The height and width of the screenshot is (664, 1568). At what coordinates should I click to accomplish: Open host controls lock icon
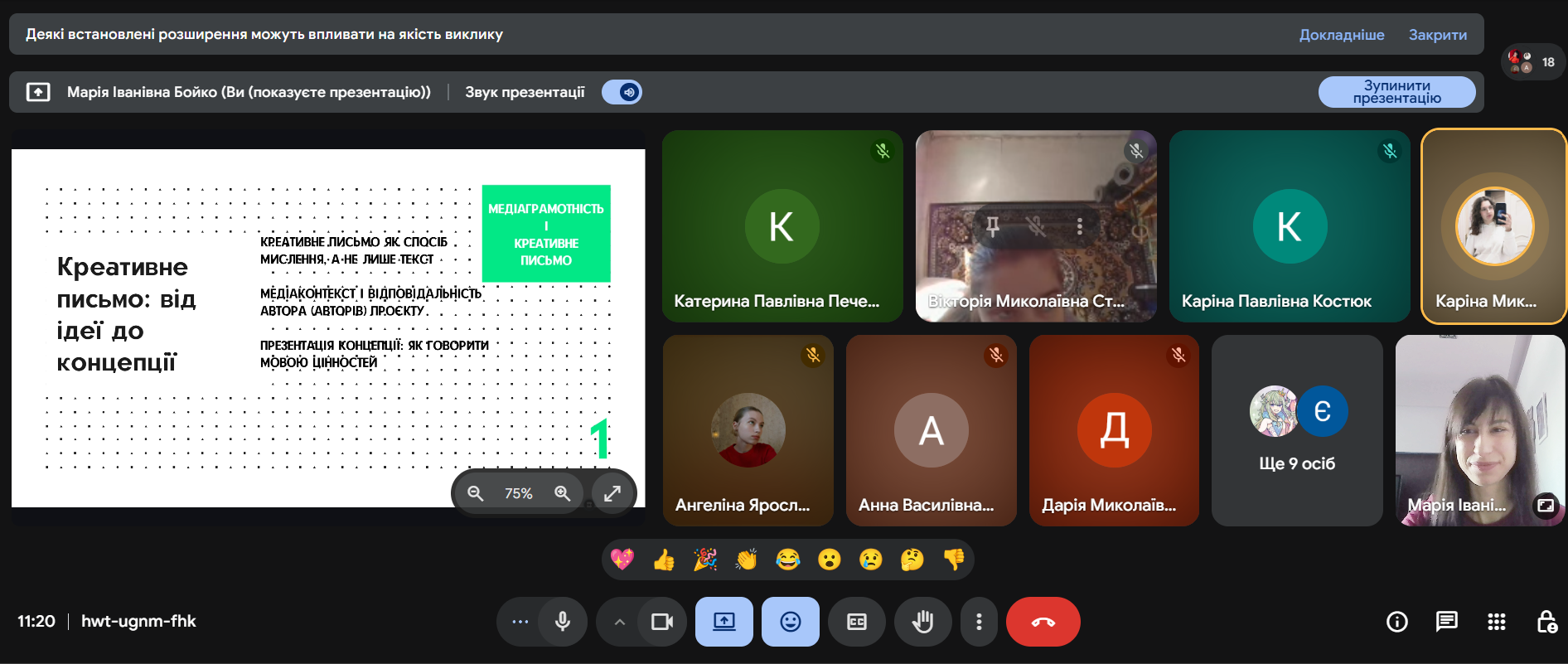point(1546,622)
